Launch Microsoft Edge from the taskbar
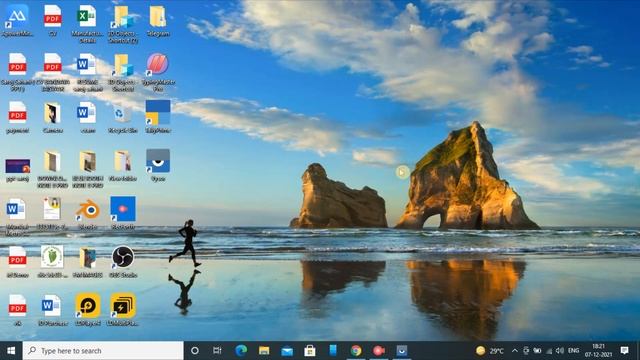 click(241, 351)
